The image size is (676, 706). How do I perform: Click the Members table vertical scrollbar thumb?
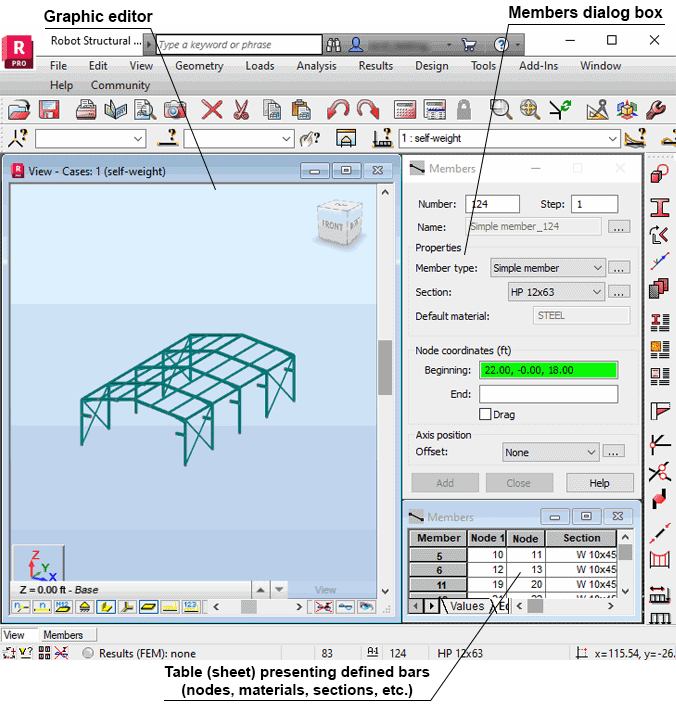click(625, 552)
